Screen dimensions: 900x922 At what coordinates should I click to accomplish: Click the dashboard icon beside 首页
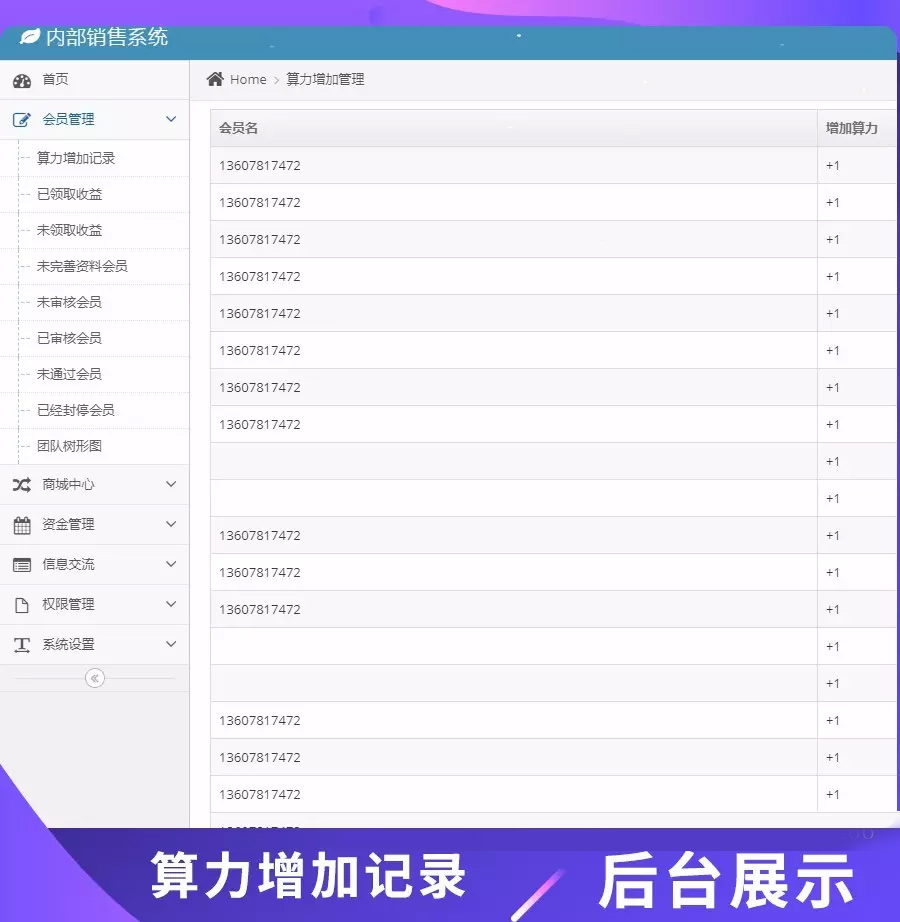pos(22,80)
